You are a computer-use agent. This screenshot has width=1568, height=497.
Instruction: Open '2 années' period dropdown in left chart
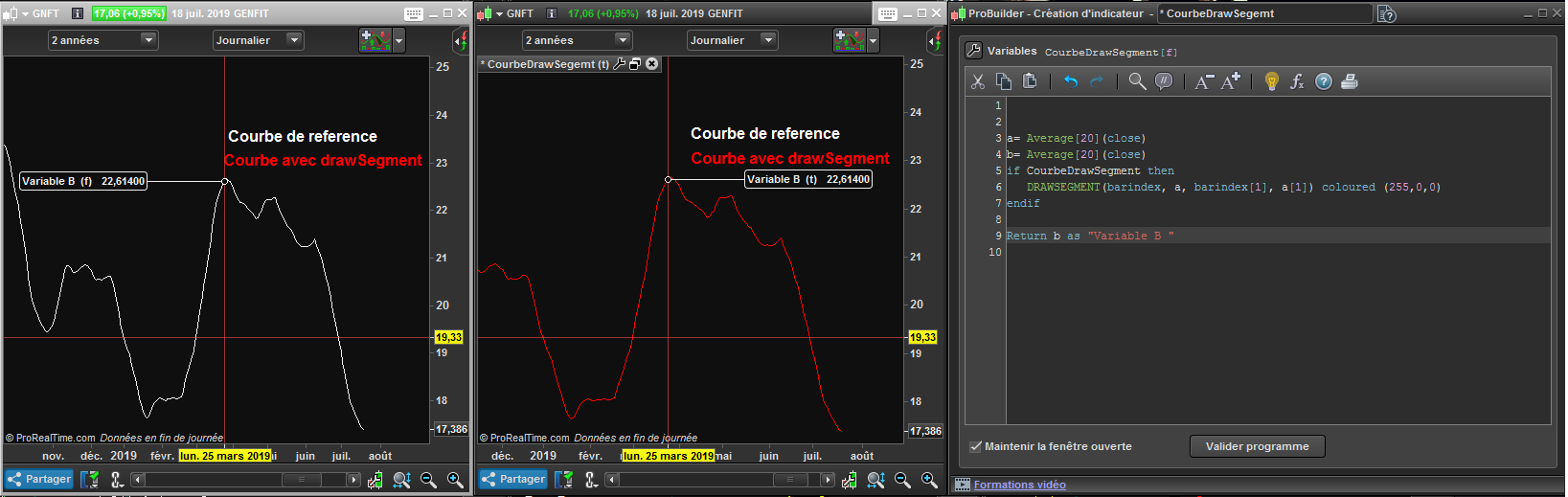(x=103, y=40)
